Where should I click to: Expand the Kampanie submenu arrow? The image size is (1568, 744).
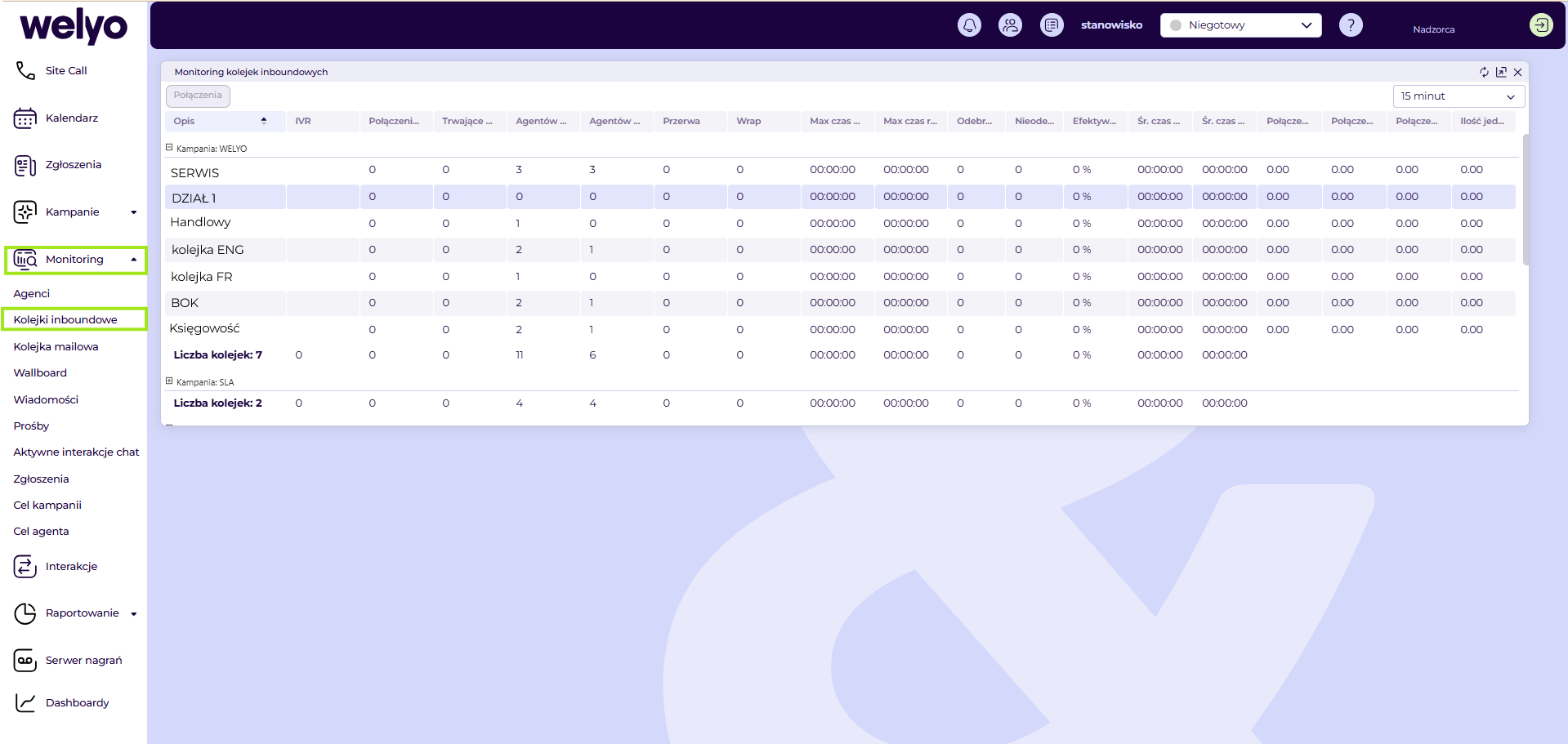[x=134, y=212]
